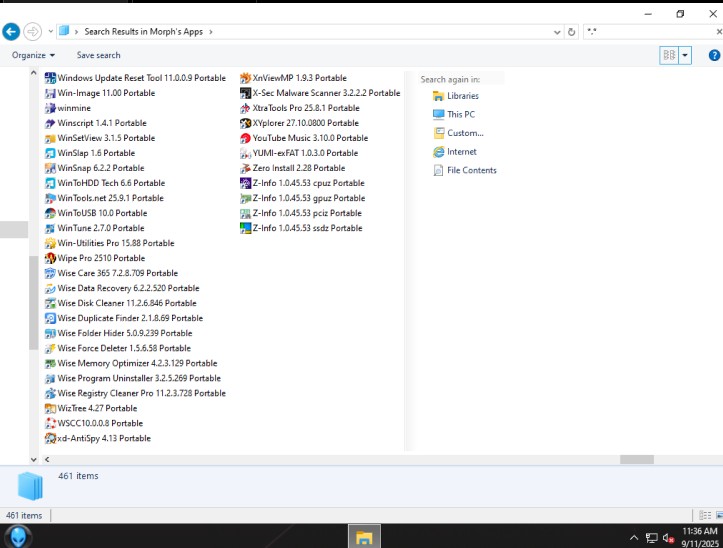This screenshot has height=548, width=723.
Task: Open the Organize dropdown menu
Action: [x=33, y=55]
